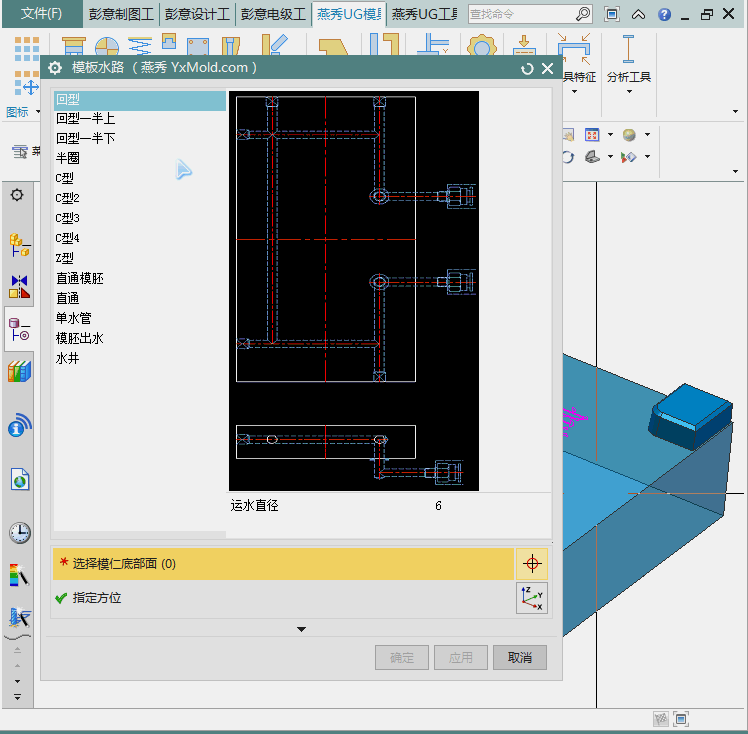Open the 文件(F) menu
The width and height of the screenshot is (748, 734).
click(x=41, y=14)
